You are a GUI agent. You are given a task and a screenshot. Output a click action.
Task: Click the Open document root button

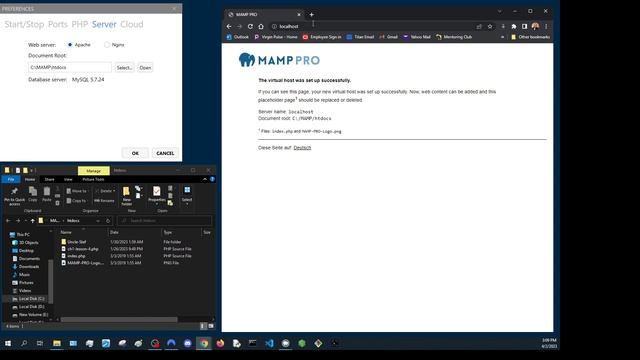(145, 67)
